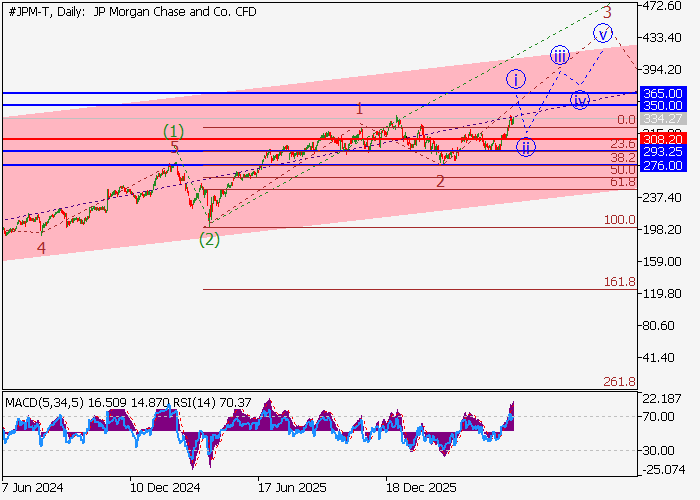Click the 237.40 price axis label
The height and width of the screenshot is (500, 700).
662,197
